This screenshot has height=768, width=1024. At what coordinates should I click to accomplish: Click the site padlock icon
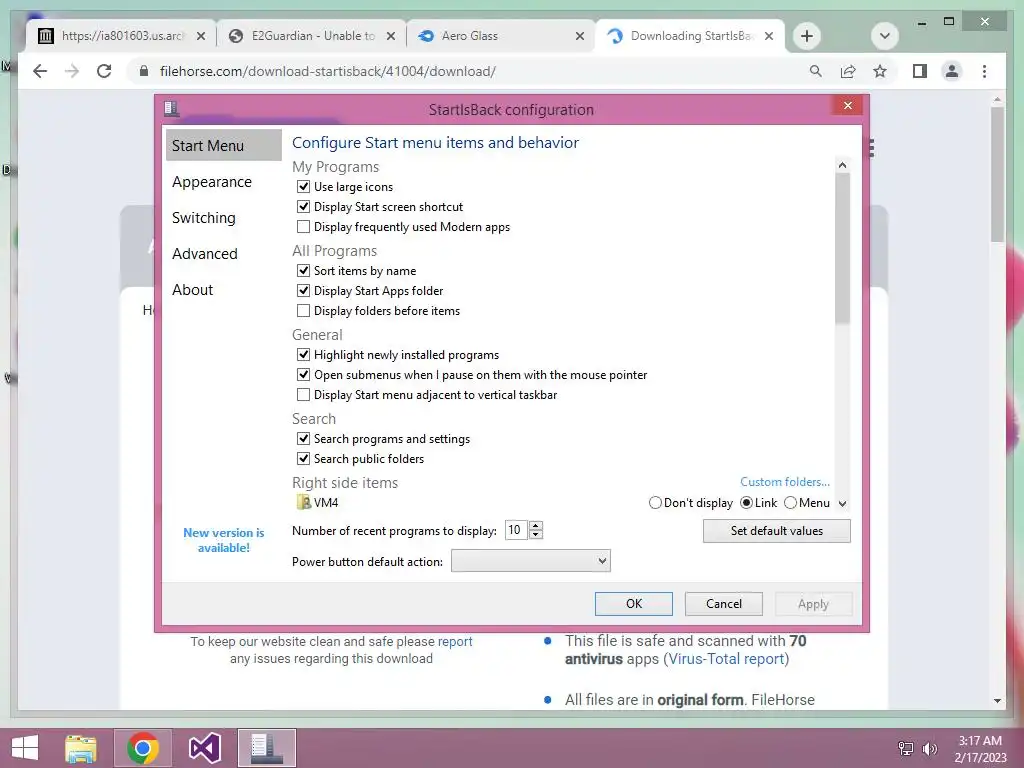(144, 71)
